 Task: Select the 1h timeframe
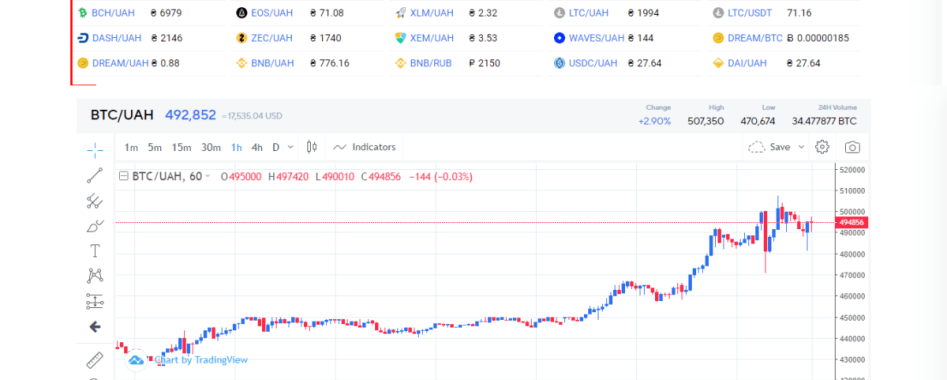click(237, 147)
